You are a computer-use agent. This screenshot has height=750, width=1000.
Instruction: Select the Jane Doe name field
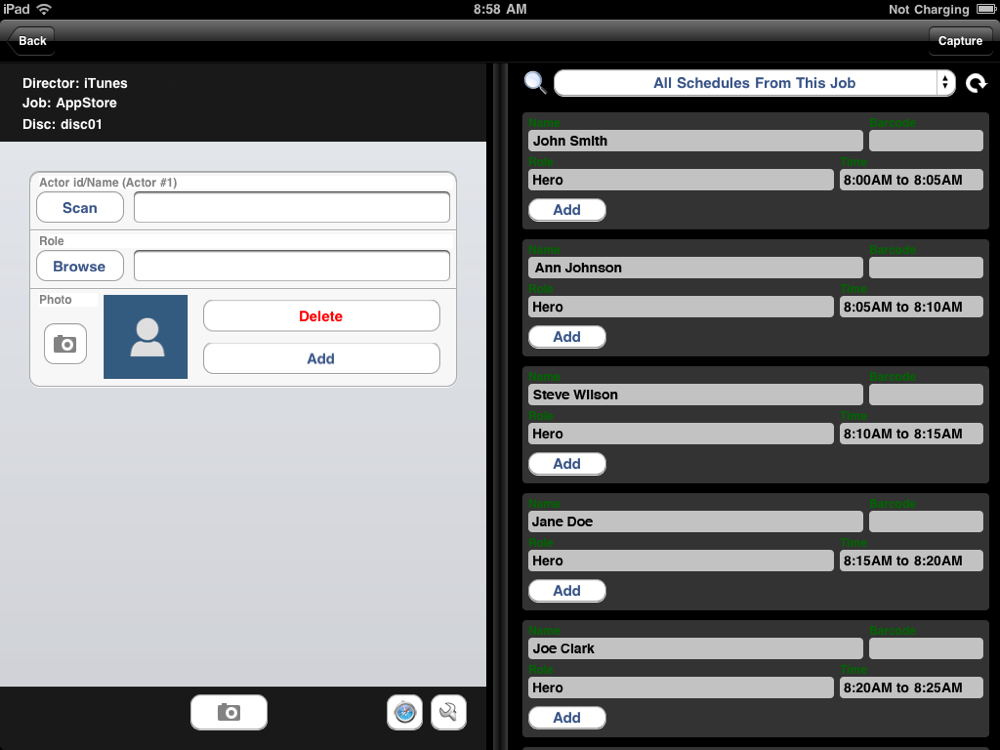[695, 522]
